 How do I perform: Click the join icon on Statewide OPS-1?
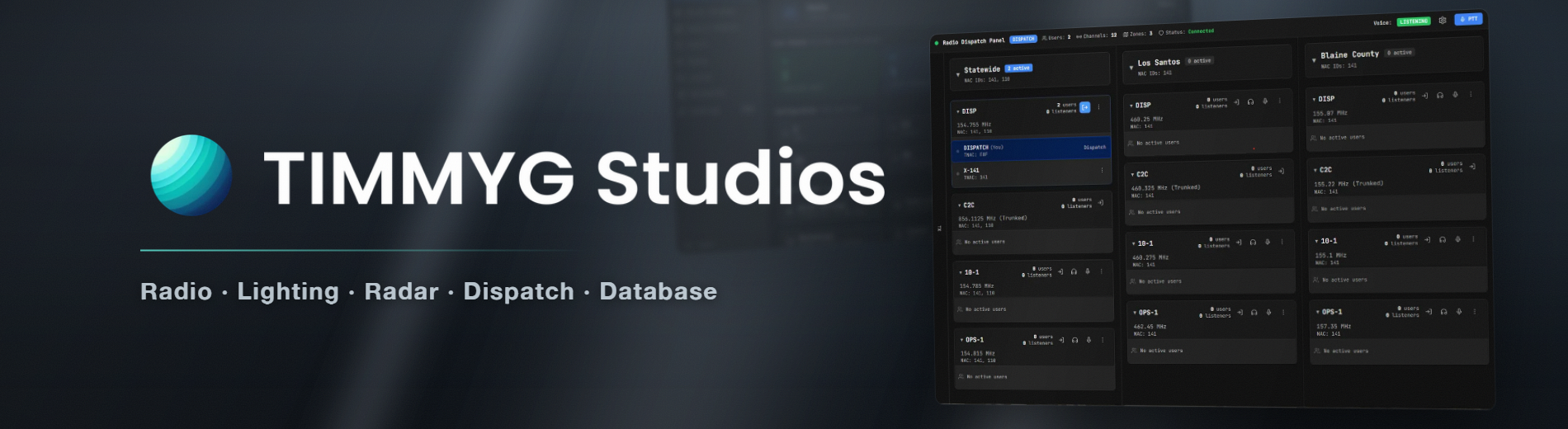[x=1061, y=340]
